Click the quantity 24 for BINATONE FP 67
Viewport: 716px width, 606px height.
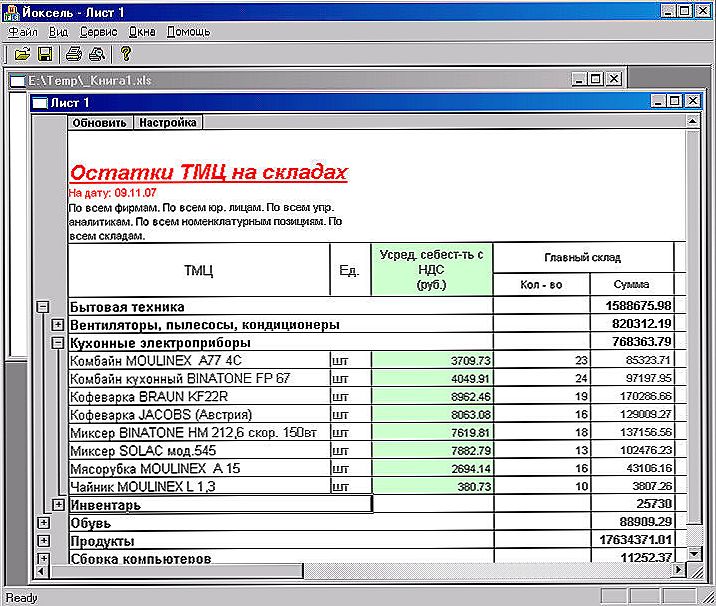pyautogui.click(x=581, y=378)
